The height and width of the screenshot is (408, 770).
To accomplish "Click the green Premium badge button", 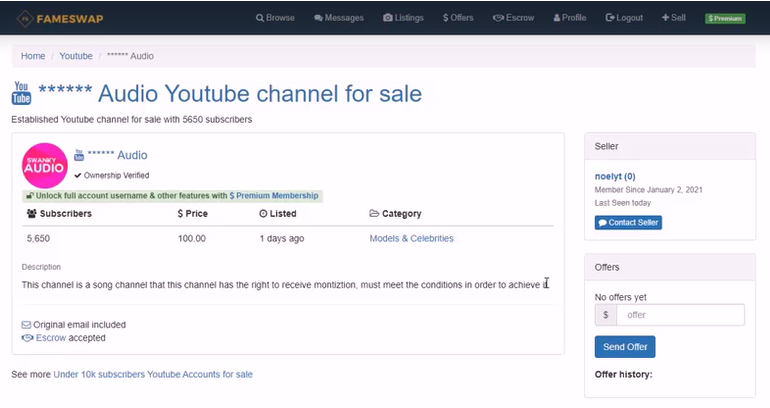I will pyautogui.click(x=725, y=18).
